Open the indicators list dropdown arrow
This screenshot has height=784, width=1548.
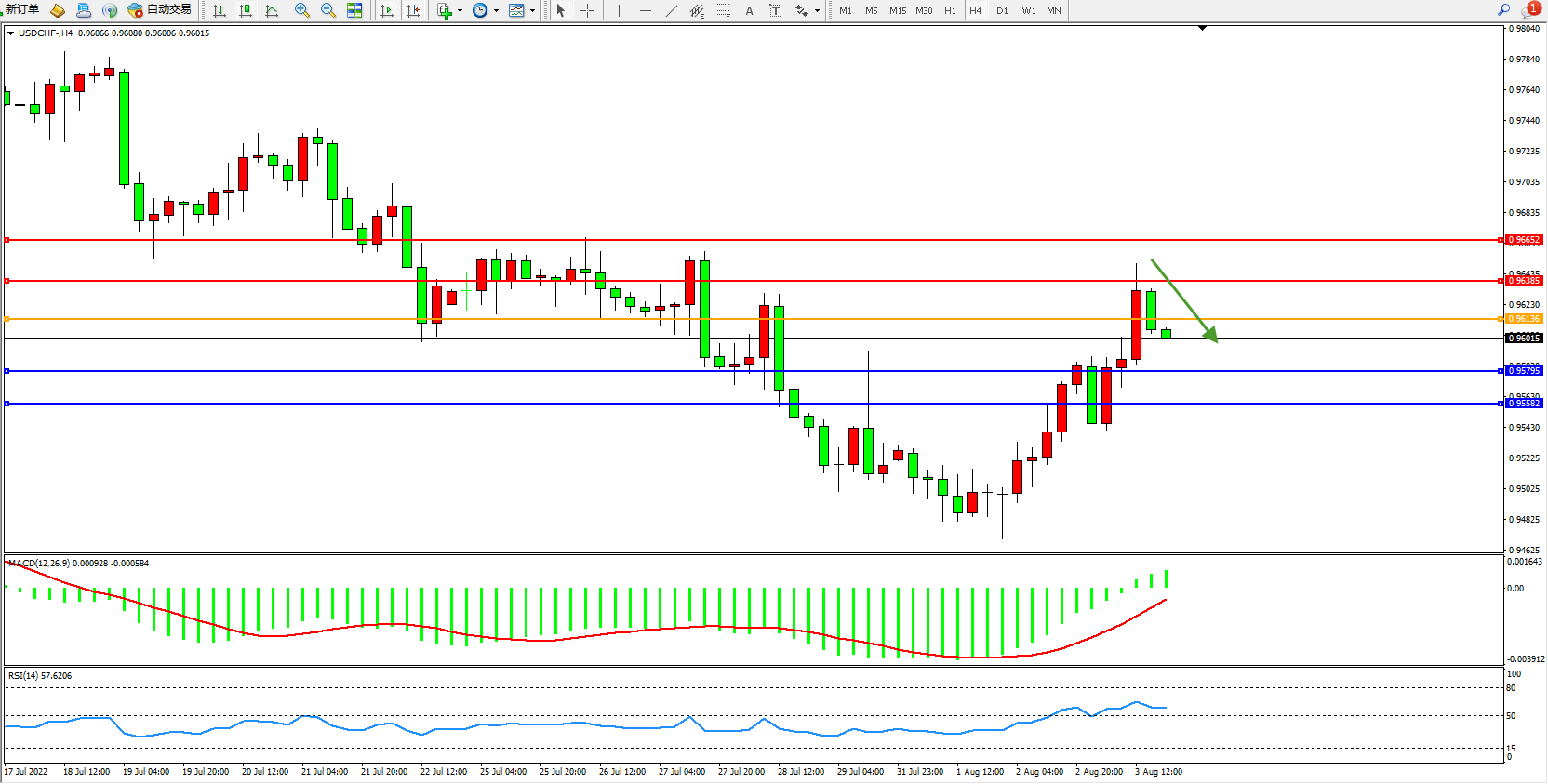tap(460, 11)
